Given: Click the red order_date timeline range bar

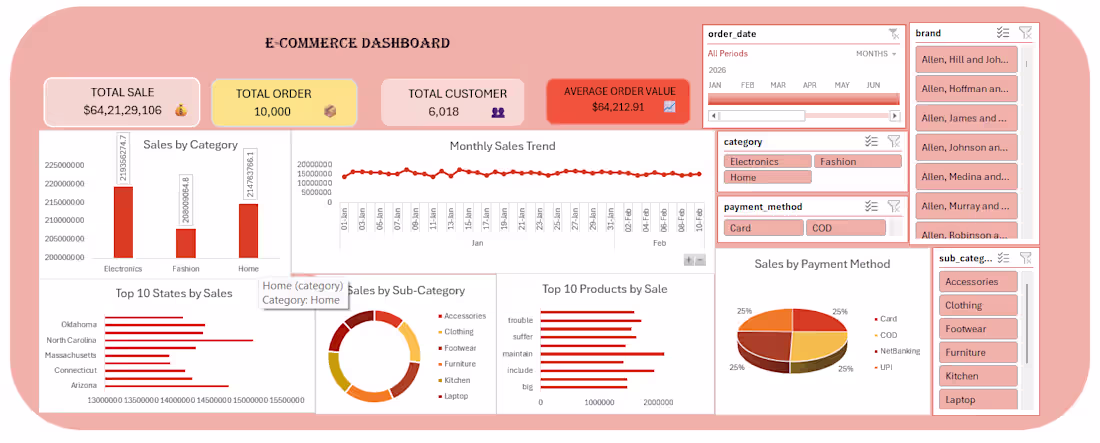Looking at the screenshot, I should [x=803, y=99].
